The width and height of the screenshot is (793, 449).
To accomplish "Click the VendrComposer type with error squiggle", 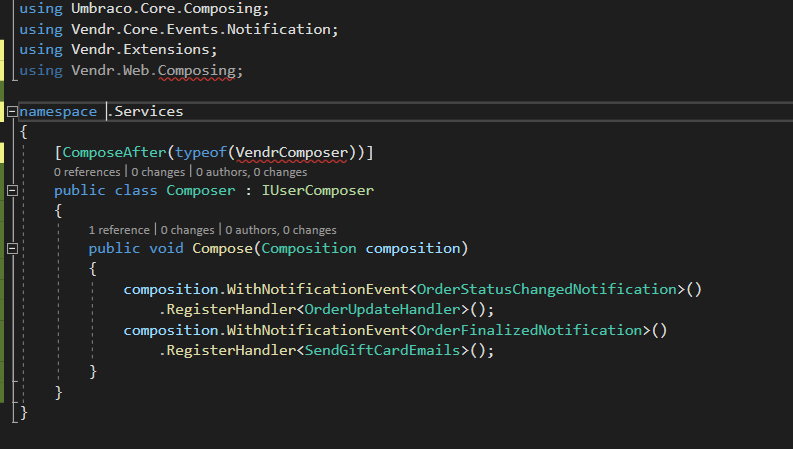I will tap(292, 152).
